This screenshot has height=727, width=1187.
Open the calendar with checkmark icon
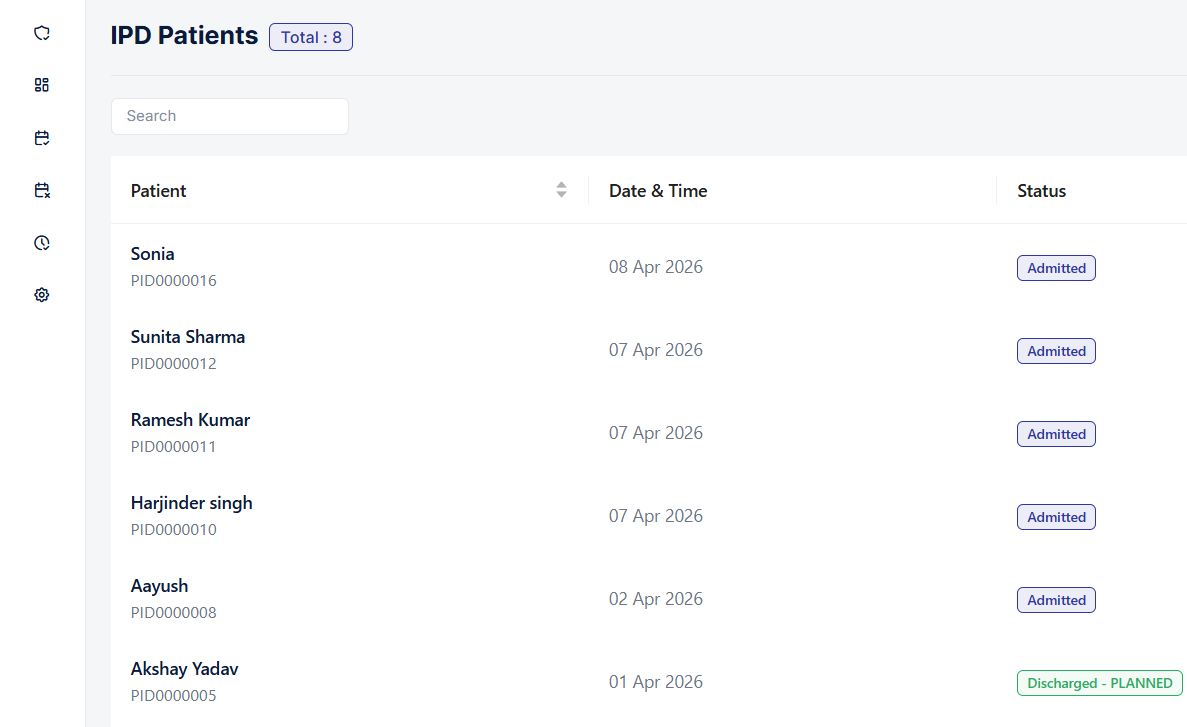pyautogui.click(x=41, y=138)
